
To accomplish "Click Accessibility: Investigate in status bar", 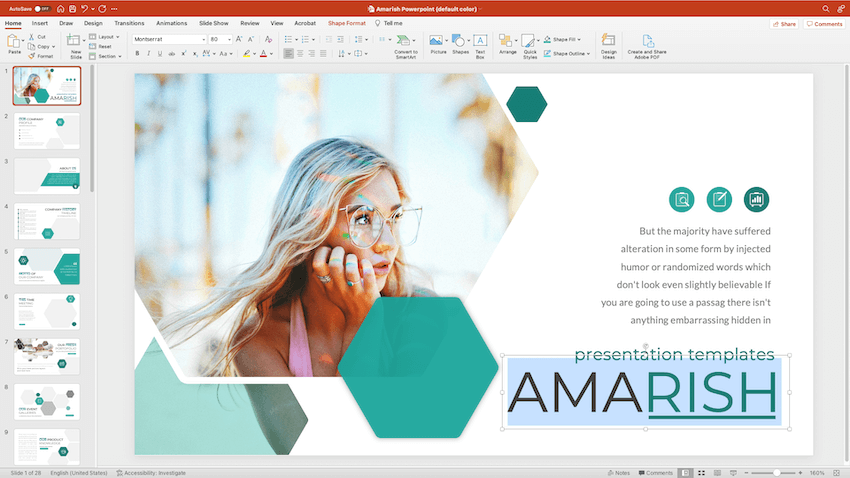I will click(x=151, y=473).
